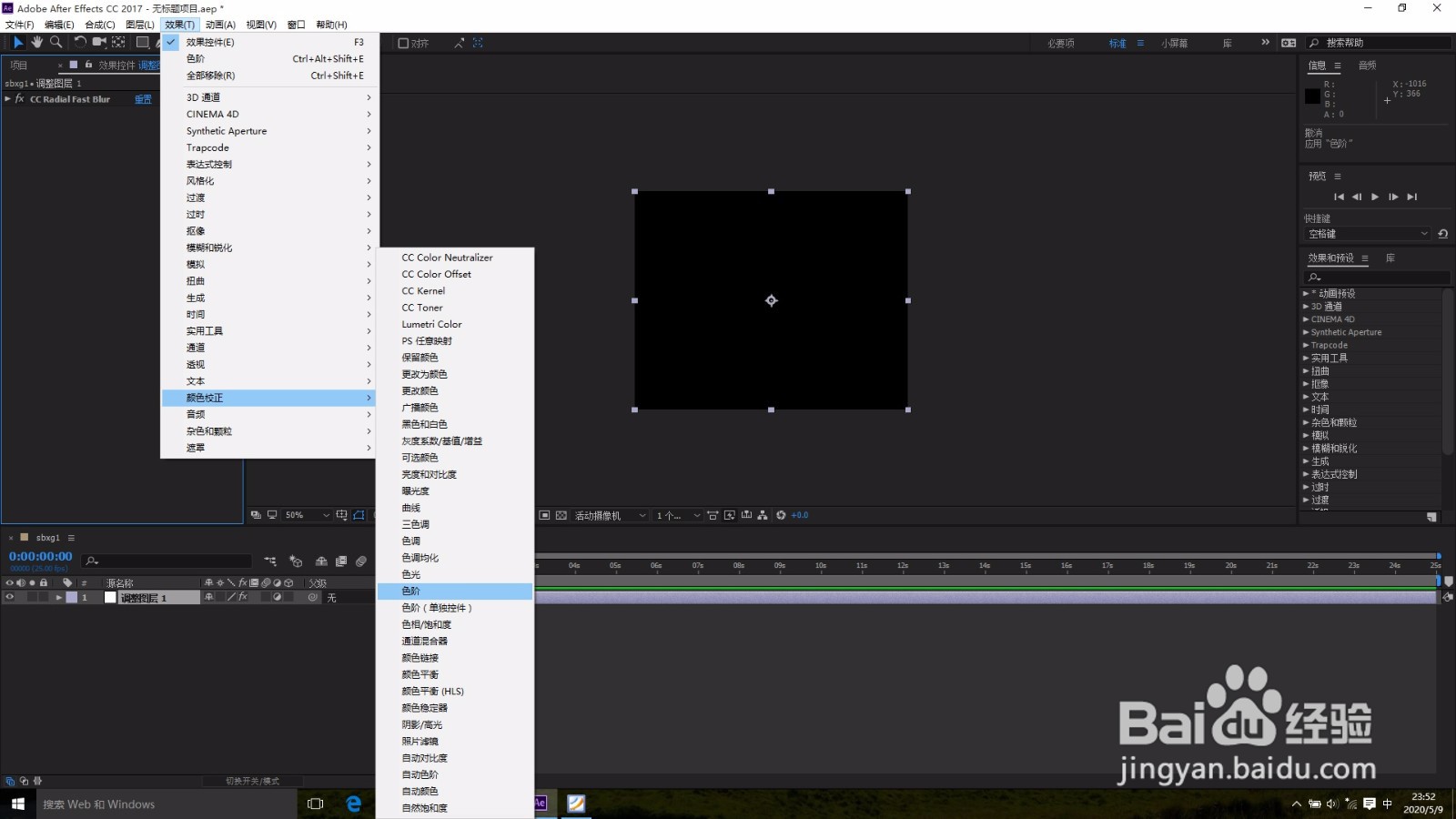Click lavender label color of layer 1
1456x819 pixels.
coord(72,597)
